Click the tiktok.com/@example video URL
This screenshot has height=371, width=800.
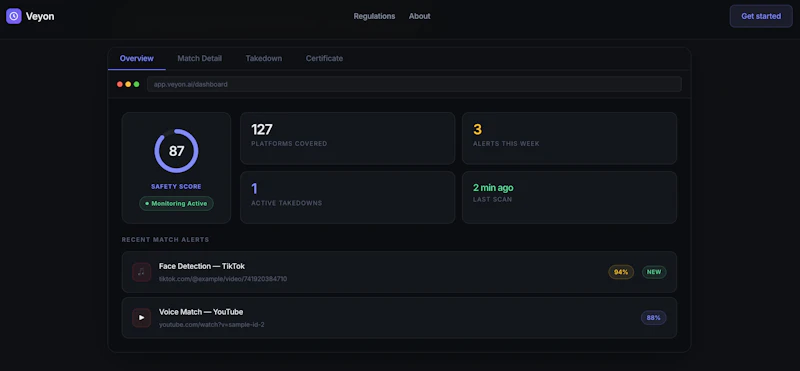[223, 279]
